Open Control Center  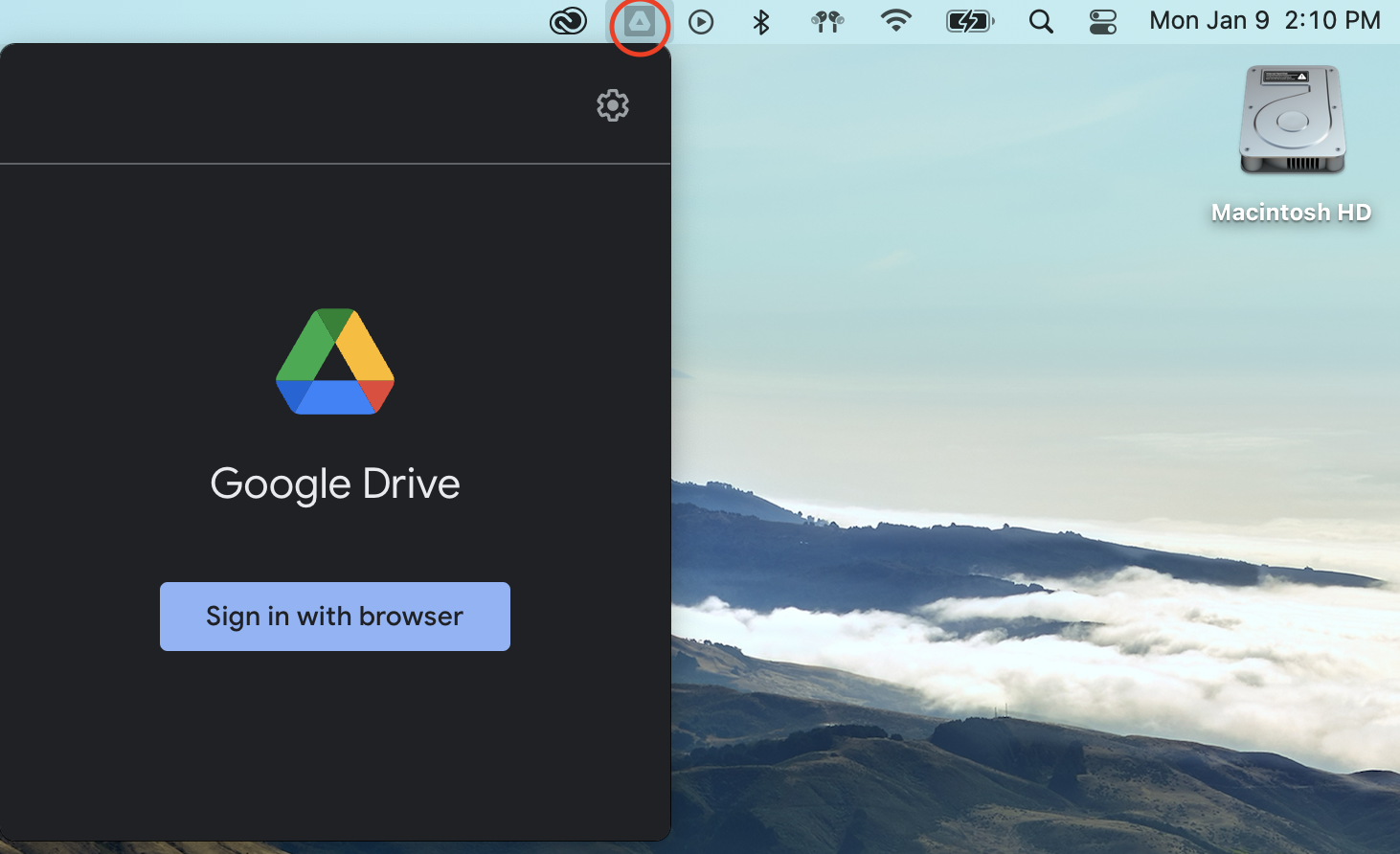click(1103, 21)
